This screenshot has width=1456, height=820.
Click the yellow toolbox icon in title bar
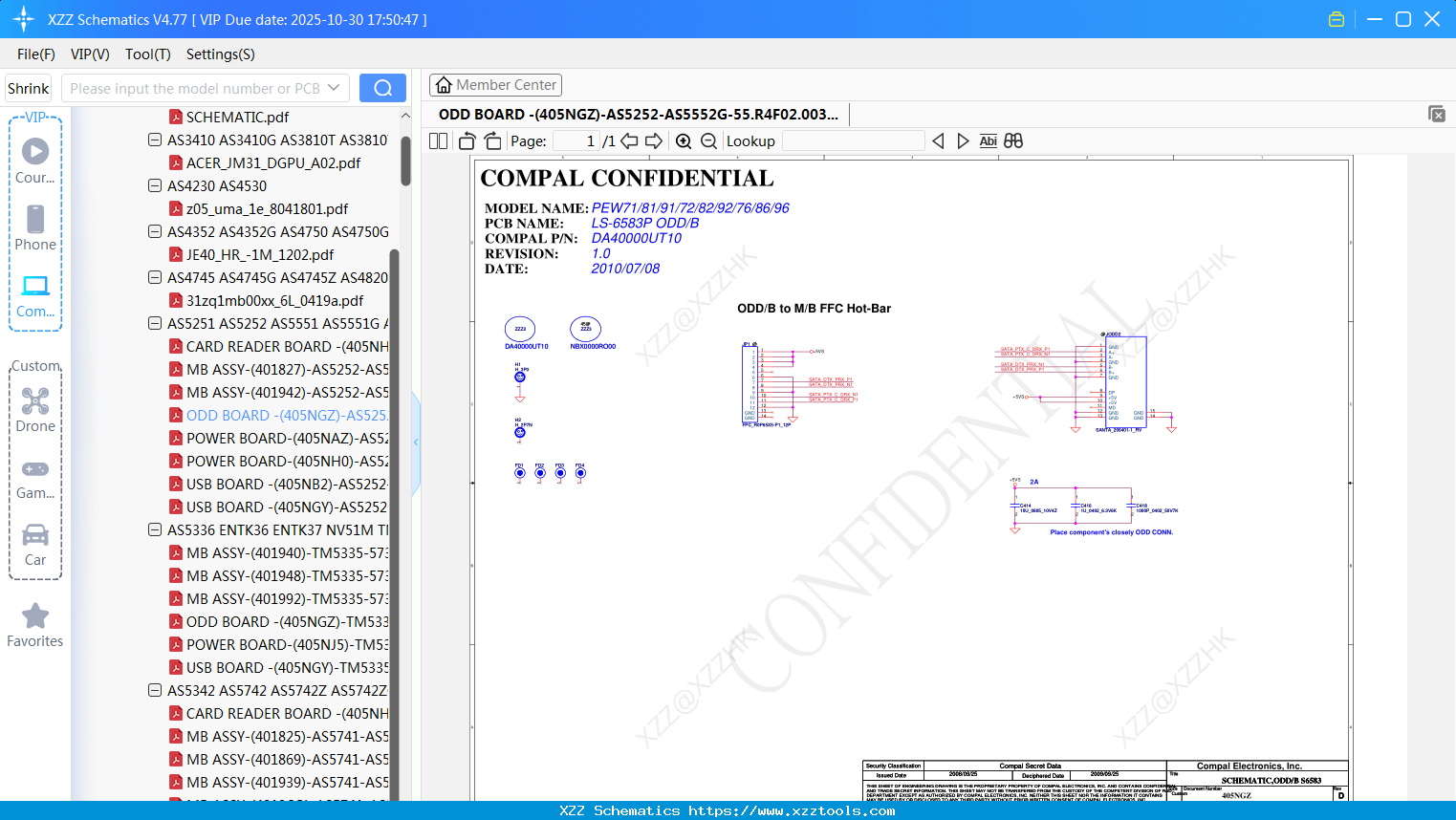(x=1336, y=19)
